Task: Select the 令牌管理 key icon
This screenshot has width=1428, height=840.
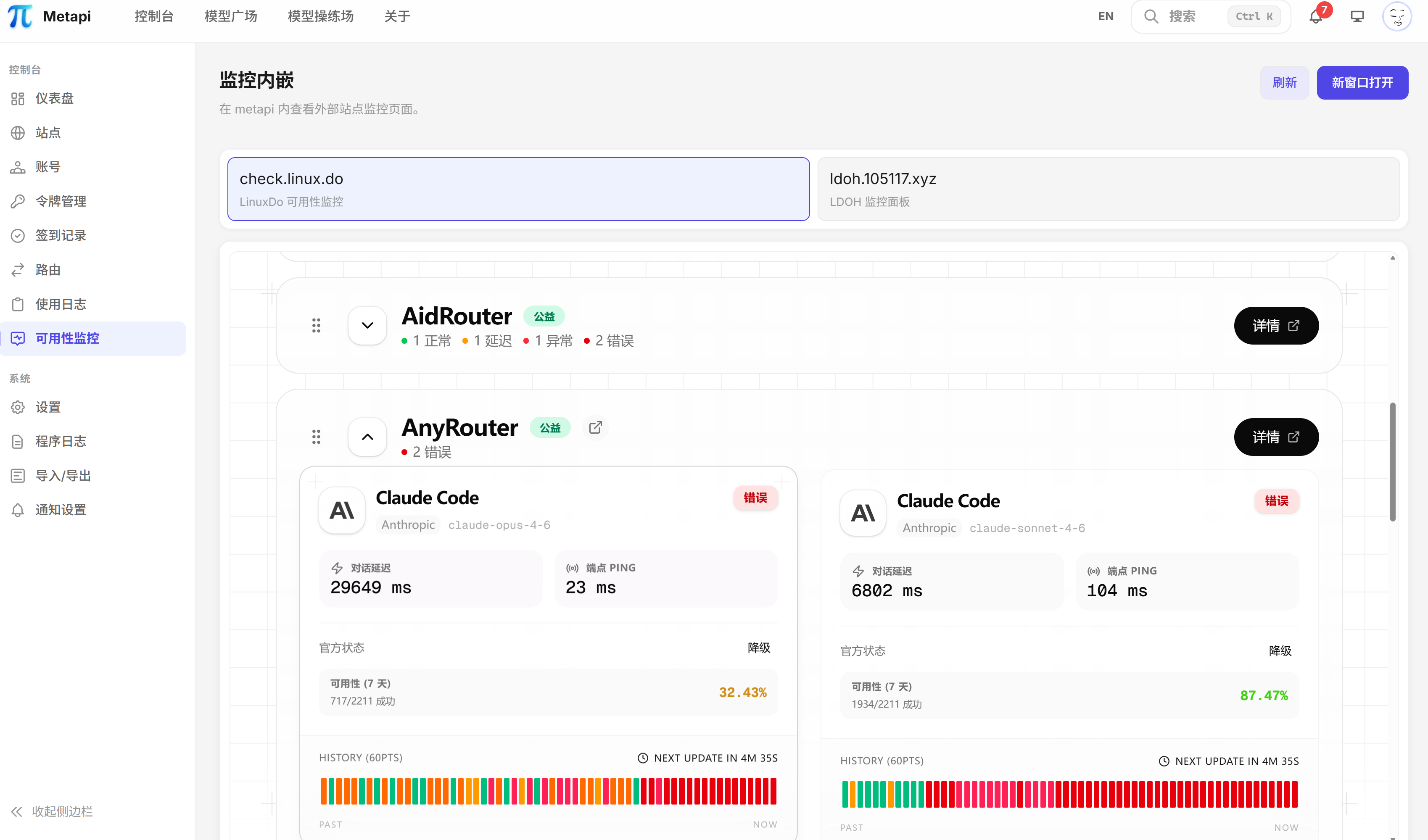Action: pos(17,201)
